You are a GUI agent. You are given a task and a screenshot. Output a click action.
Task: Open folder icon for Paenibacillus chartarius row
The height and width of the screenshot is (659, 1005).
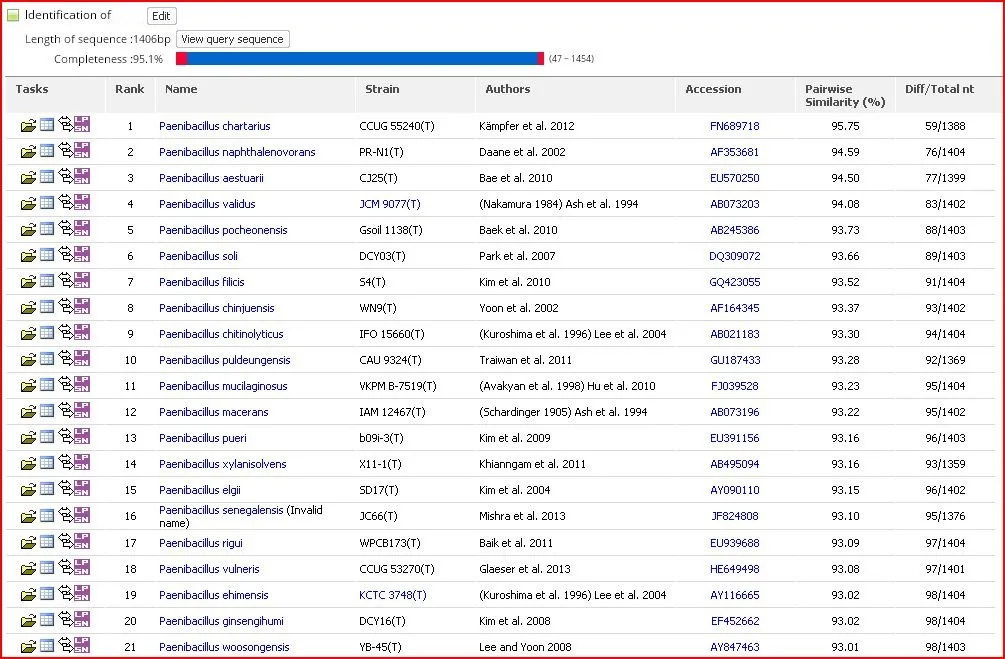pyautogui.click(x=28, y=126)
